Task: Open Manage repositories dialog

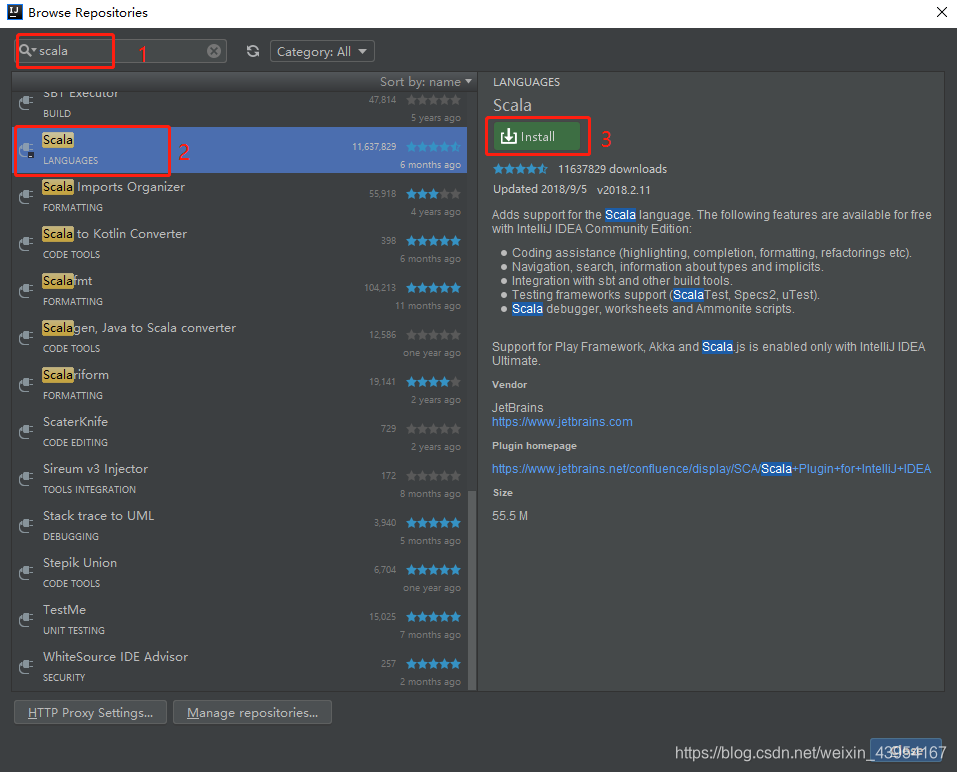Action: point(252,712)
